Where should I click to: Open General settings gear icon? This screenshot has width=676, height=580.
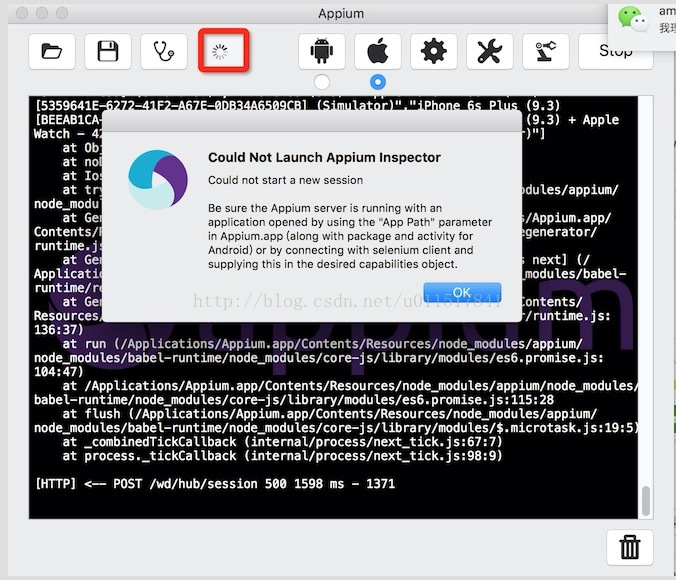tap(434, 52)
